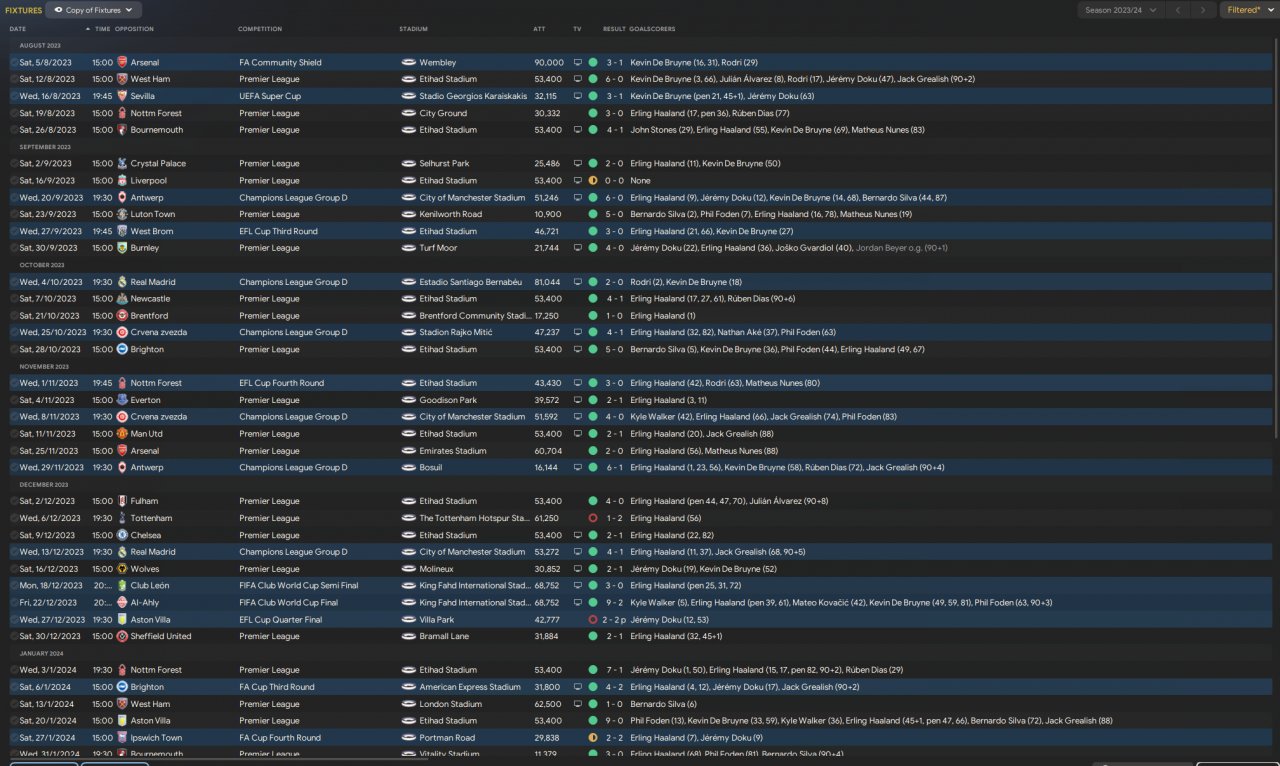Sort by the ATT column header
Viewport: 1280px width, 766px height.
coord(539,29)
